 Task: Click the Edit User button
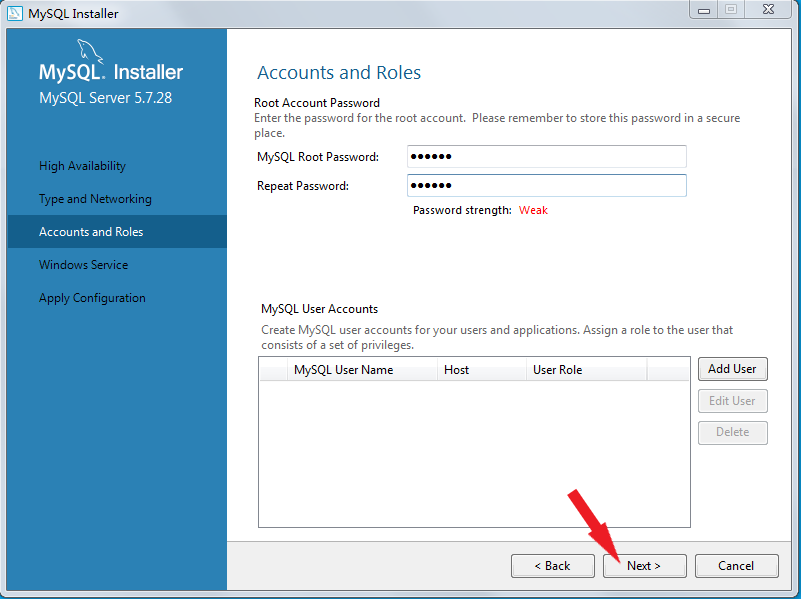point(733,401)
